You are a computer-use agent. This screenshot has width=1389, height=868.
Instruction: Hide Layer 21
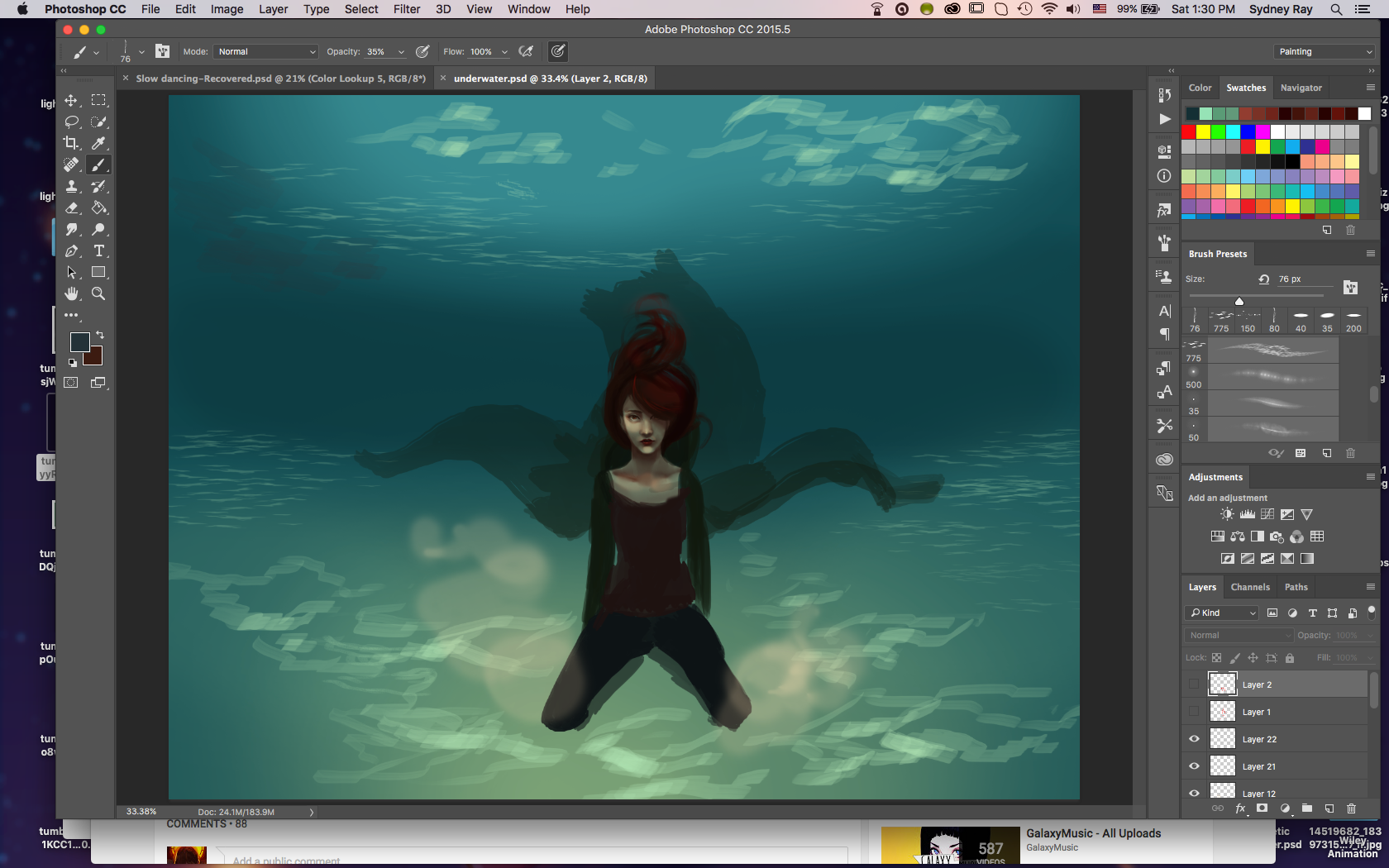(x=1194, y=766)
